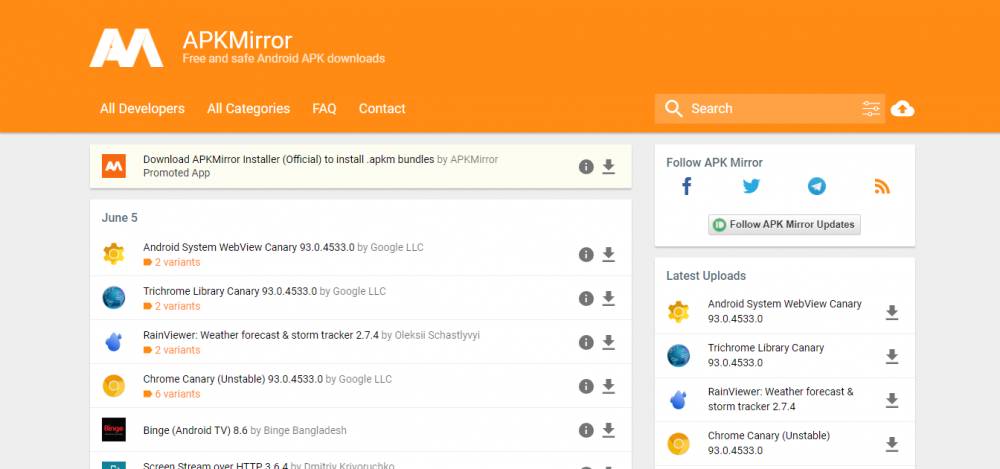Show info for Android System WebView Canary
1000x469 pixels.
pos(586,255)
